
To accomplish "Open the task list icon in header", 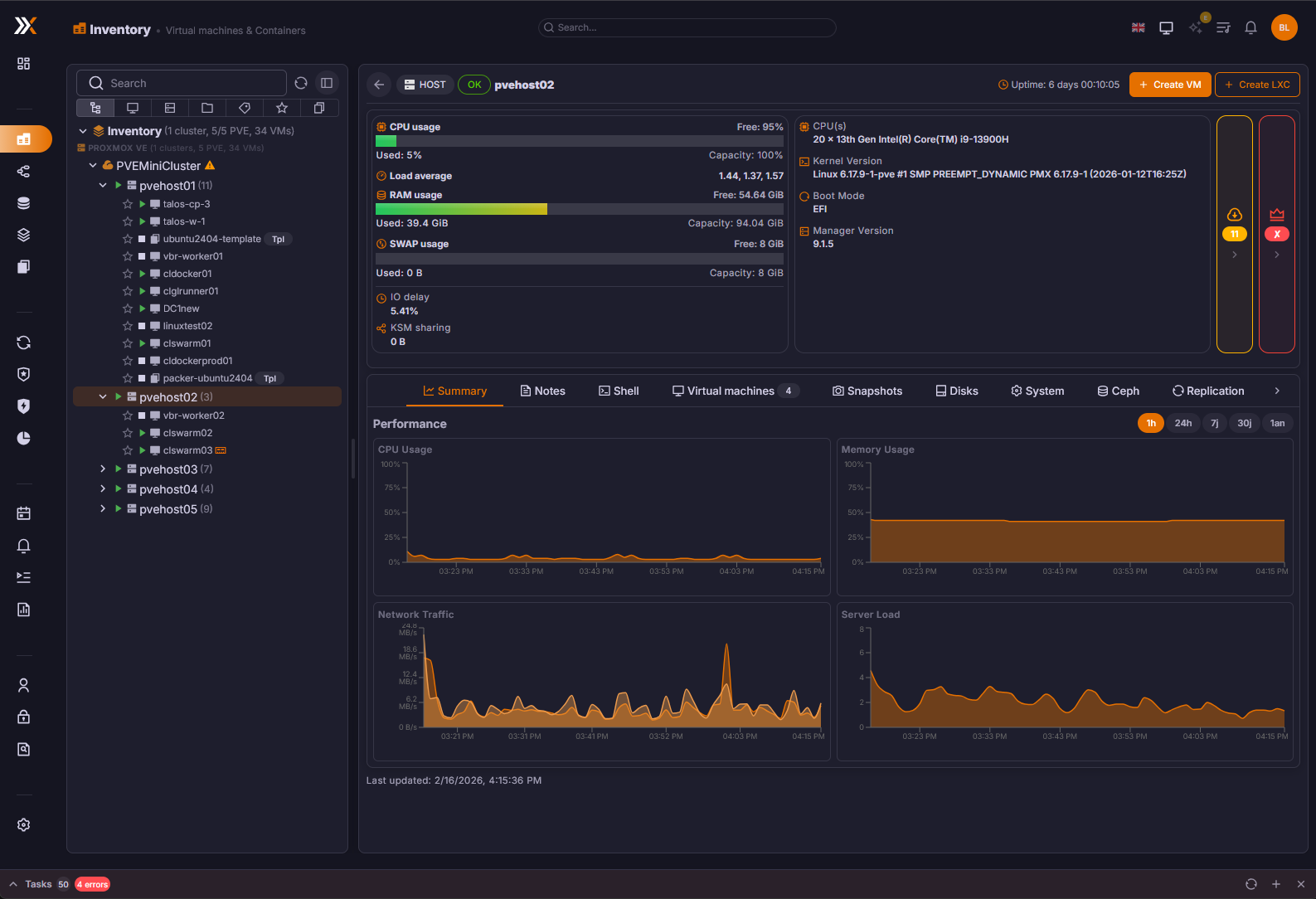I will point(1223,27).
